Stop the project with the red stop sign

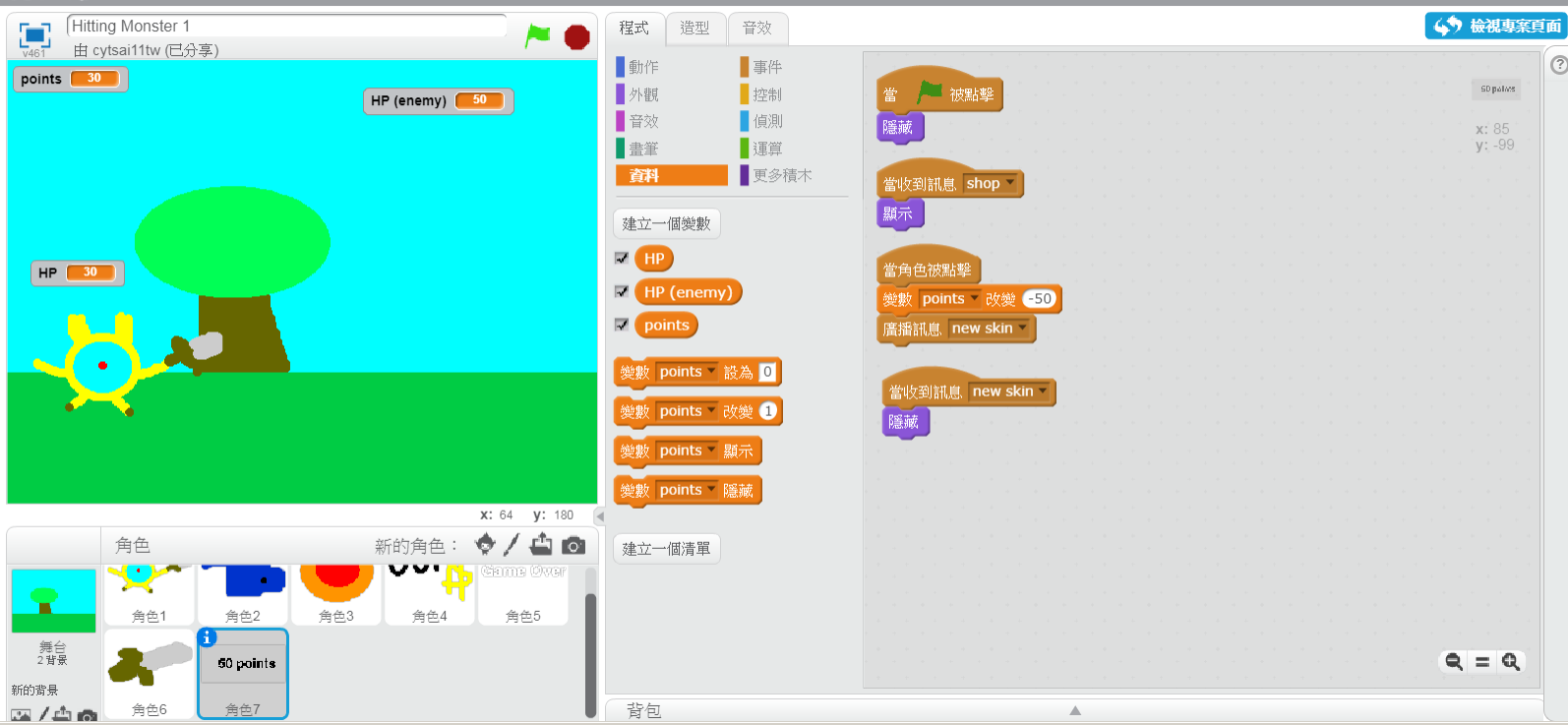[576, 37]
